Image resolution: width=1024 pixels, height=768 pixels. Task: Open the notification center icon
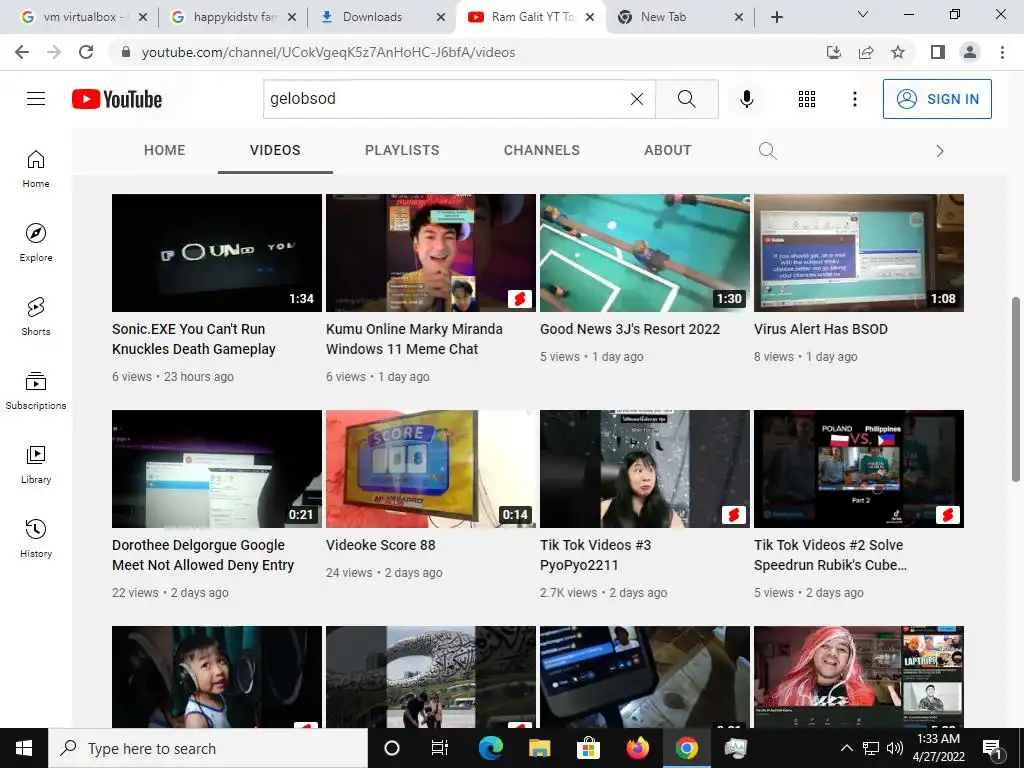[993, 748]
